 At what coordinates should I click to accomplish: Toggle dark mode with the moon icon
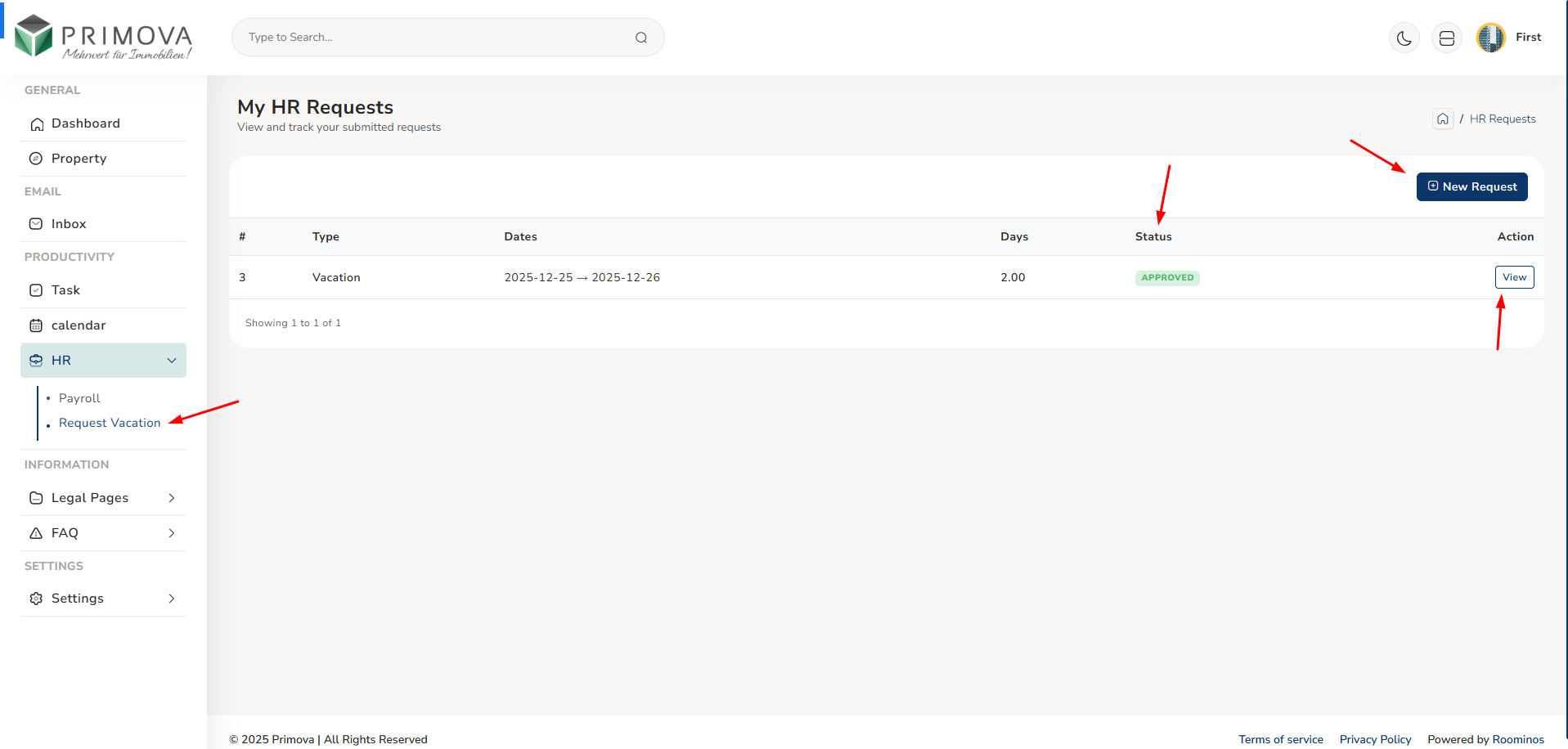tap(1404, 38)
